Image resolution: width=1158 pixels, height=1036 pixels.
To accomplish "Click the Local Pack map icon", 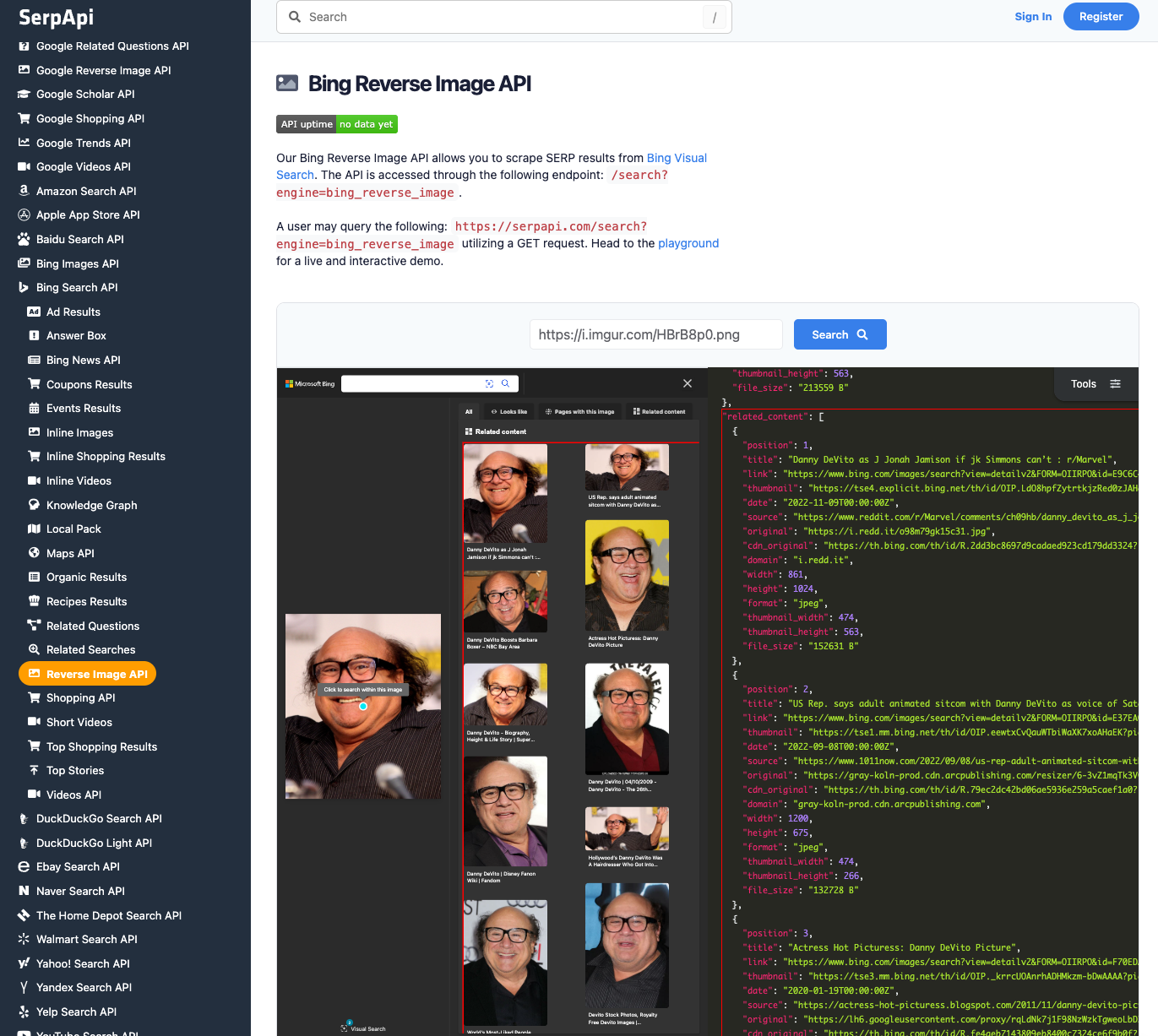I will (34, 529).
